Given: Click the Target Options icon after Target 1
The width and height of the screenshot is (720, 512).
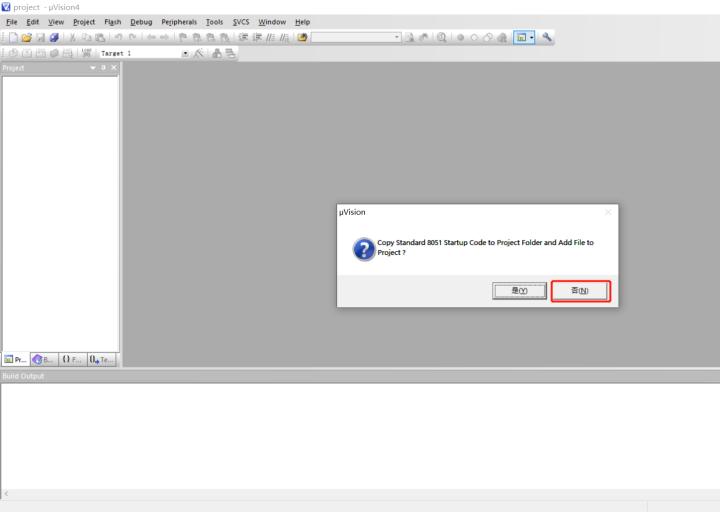Looking at the screenshot, I should click(x=198, y=53).
